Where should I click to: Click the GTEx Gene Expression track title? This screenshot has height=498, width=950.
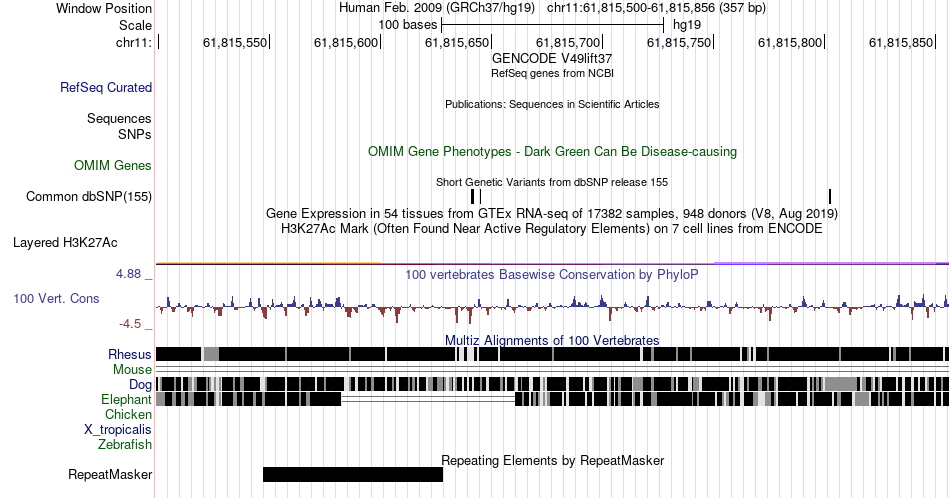point(552,213)
